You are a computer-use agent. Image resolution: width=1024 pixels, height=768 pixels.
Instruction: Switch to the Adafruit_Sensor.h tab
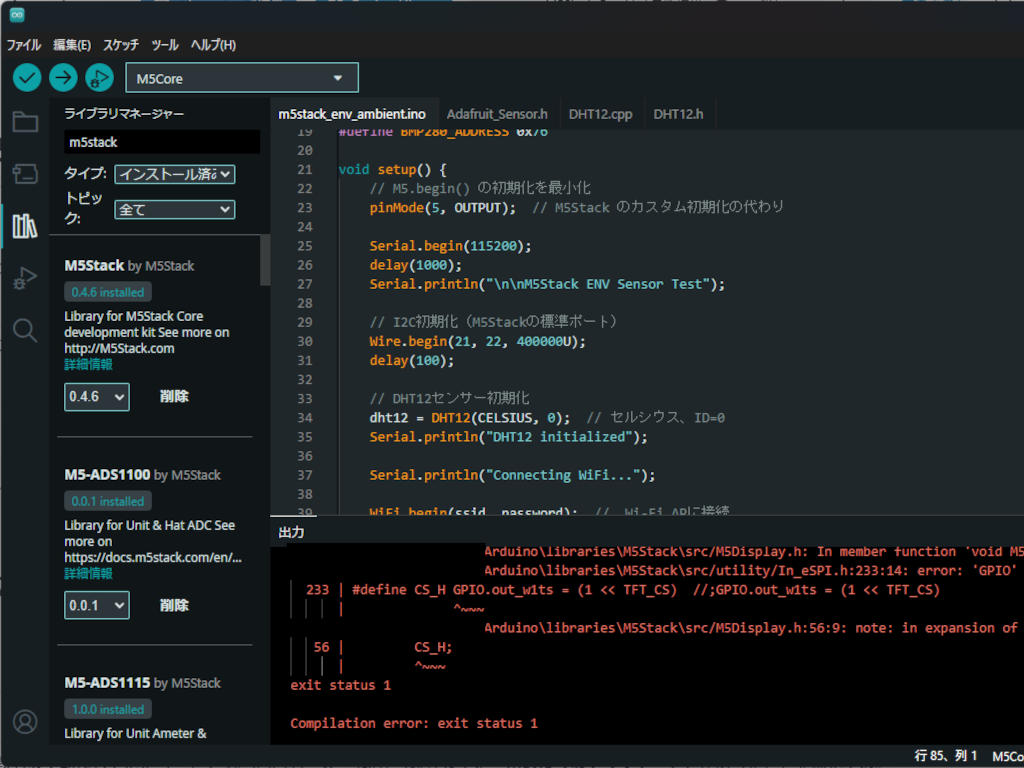click(x=497, y=114)
